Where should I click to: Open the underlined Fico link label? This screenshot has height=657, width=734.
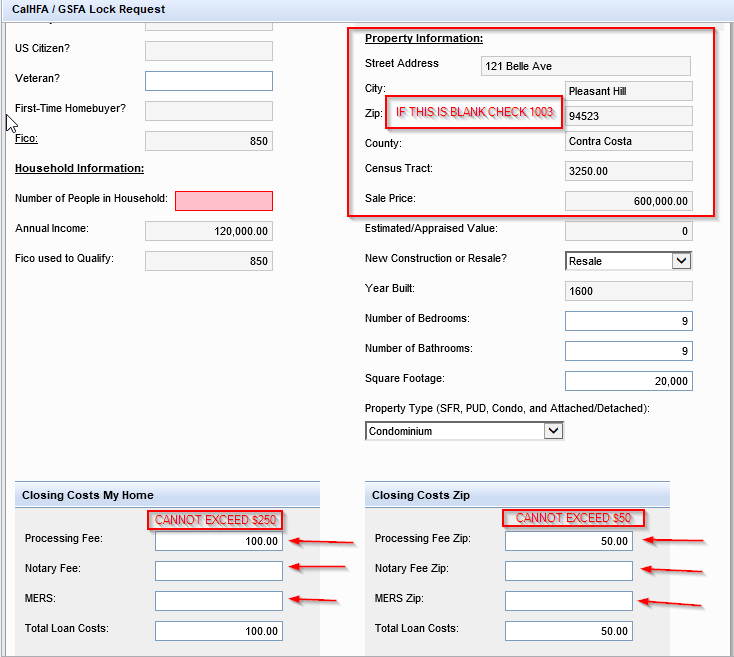tap(26, 139)
